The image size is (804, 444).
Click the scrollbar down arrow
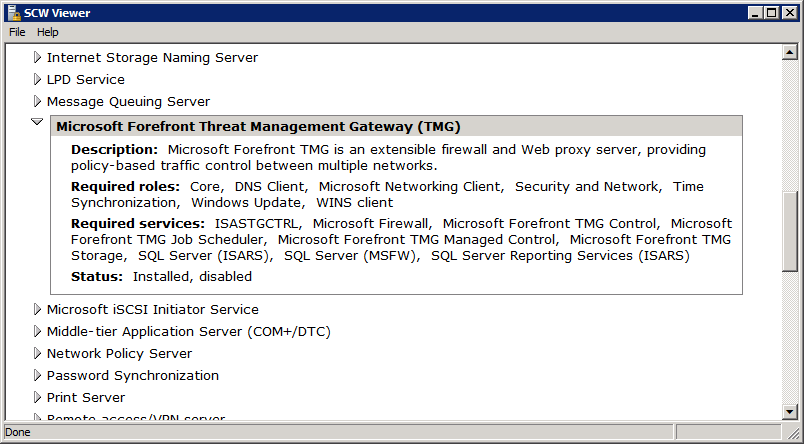click(789, 412)
